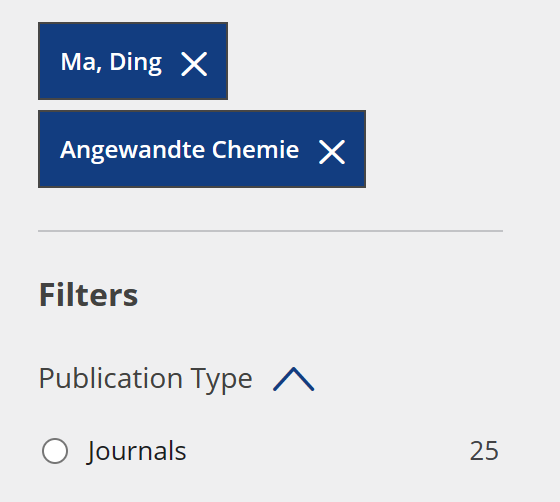Viewport: 560px width, 502px height.
Task: Filter results to Journals only
Action: tap(55, 451)
